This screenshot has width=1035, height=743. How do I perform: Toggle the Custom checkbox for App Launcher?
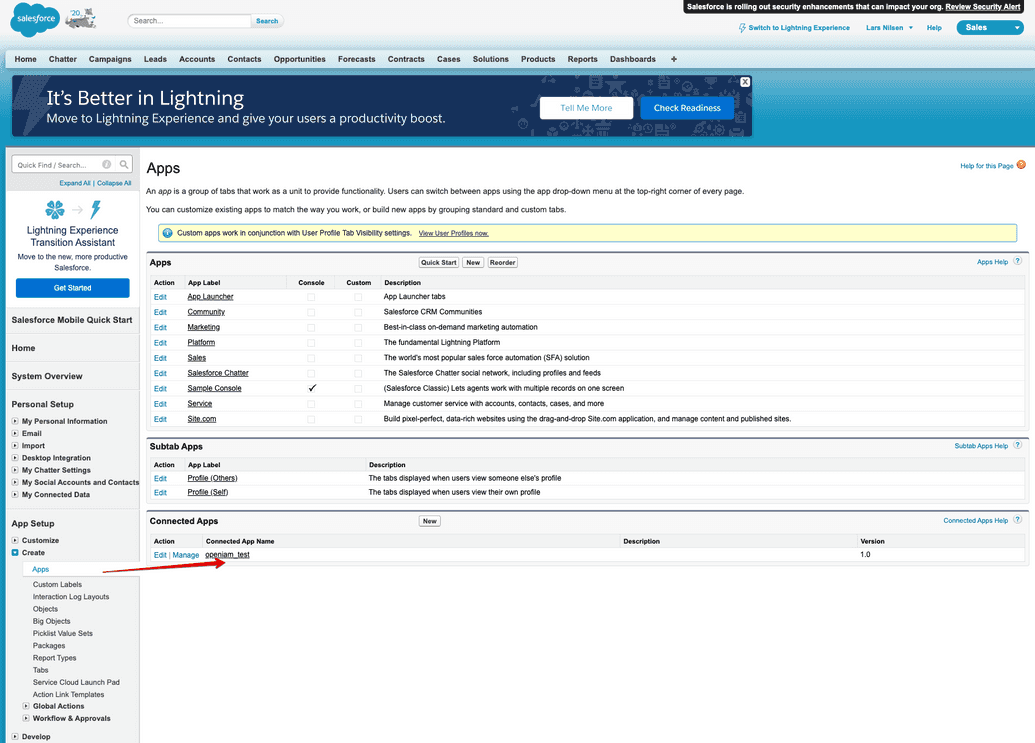pyautogui.click(x=358, y=297)
